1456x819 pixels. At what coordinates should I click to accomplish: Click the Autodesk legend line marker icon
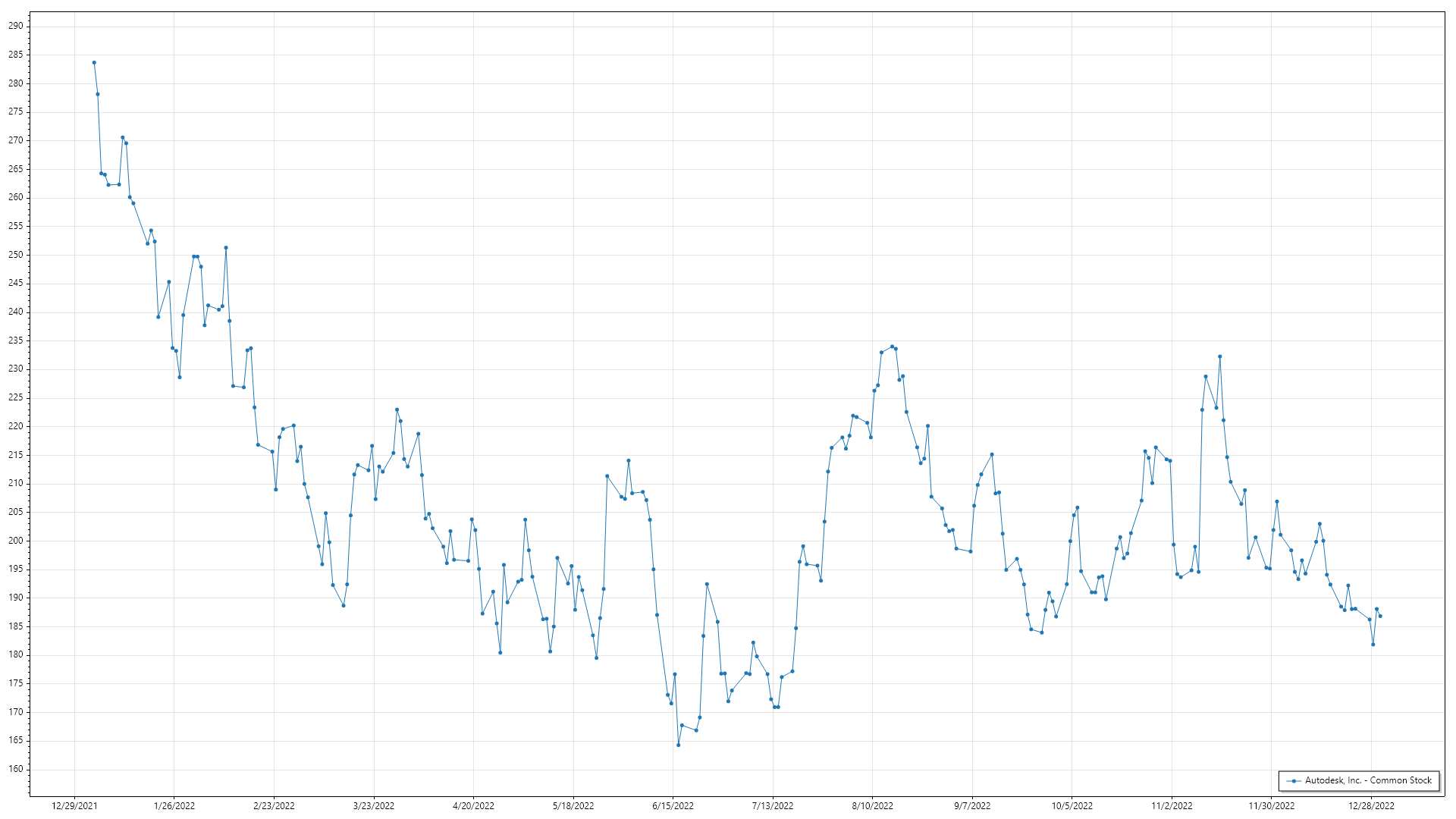click(1294, 781)
